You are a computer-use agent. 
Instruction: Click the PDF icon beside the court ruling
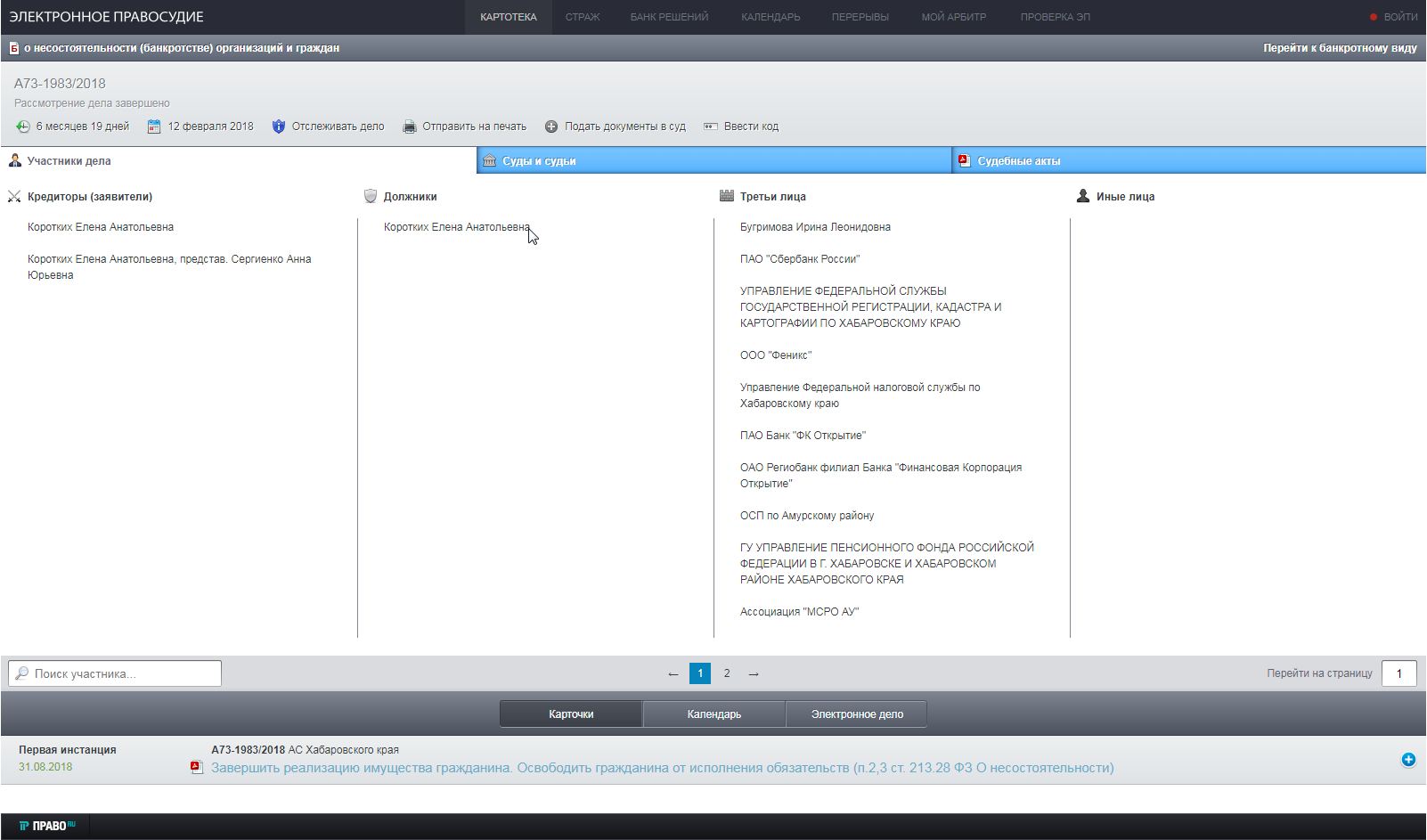(197, 768)
